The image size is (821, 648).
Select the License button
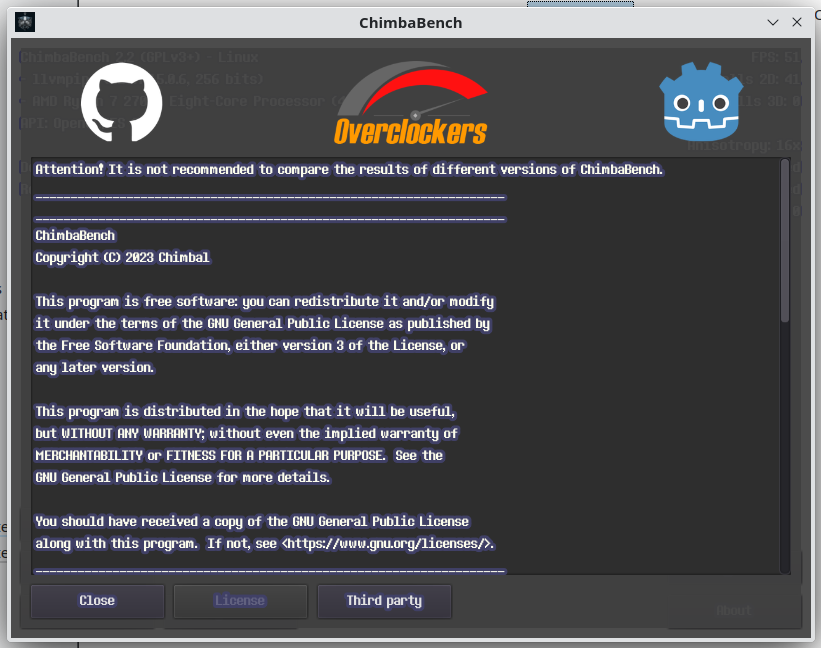240,601
